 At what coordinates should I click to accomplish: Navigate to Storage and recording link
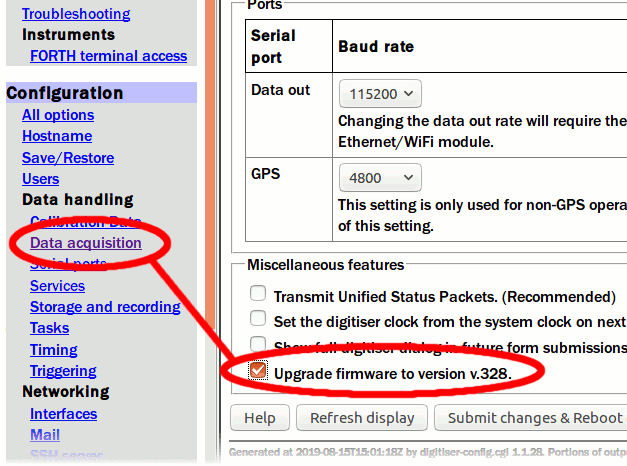[x=105, y=307]
